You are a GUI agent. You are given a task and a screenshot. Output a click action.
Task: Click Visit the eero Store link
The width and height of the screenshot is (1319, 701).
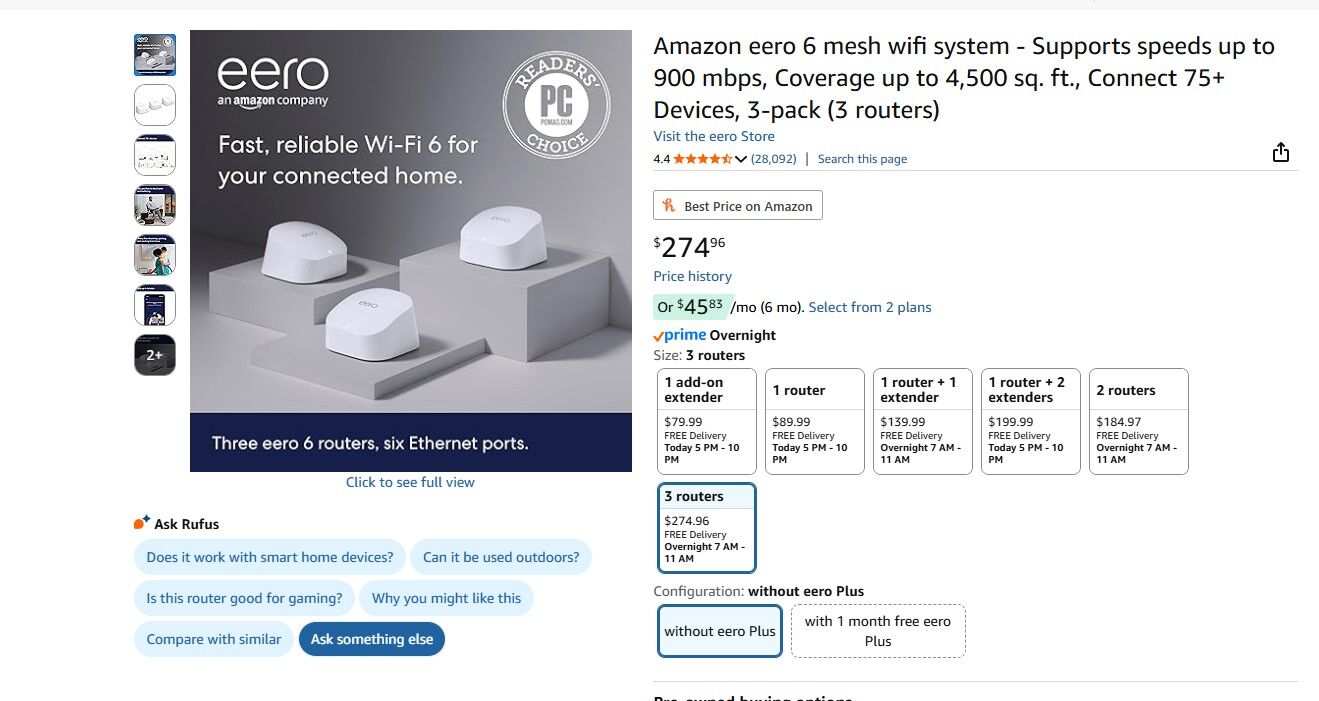point(713,136)
